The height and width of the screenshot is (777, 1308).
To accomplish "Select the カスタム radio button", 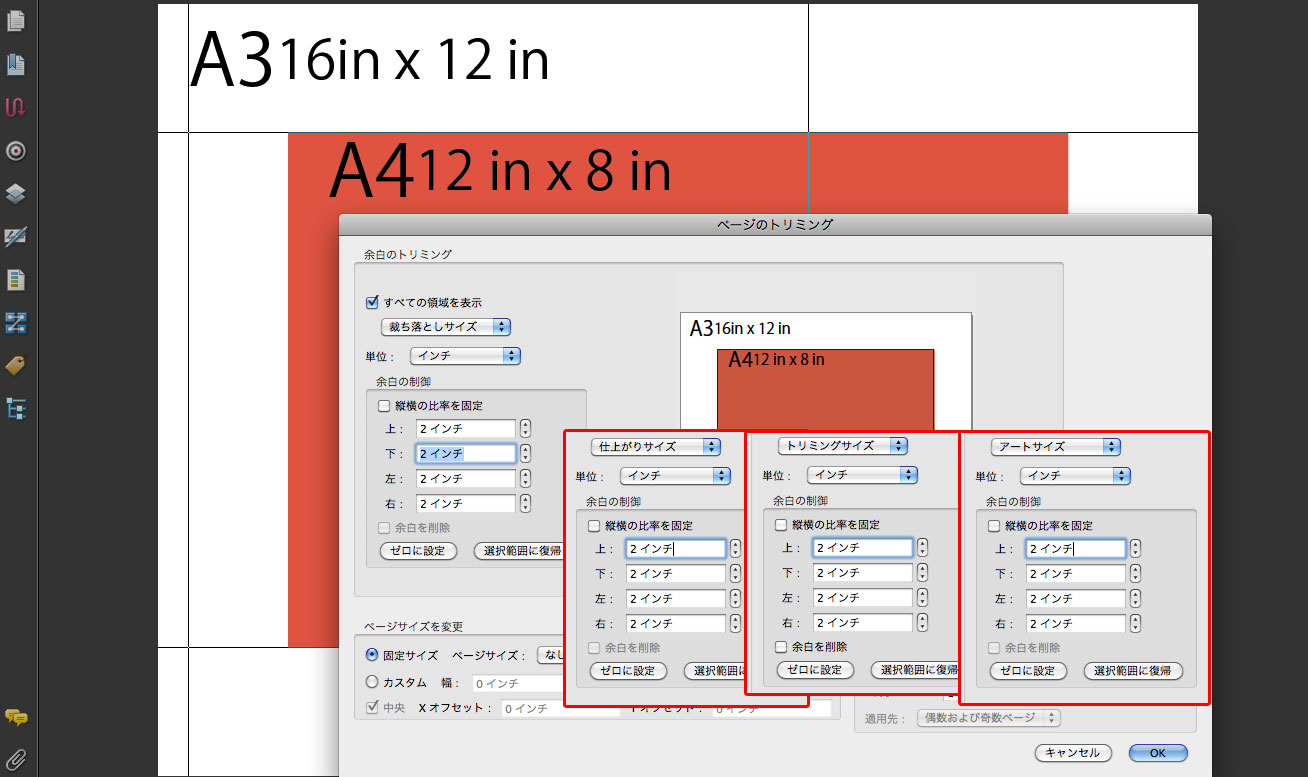I will coord(372,682).
